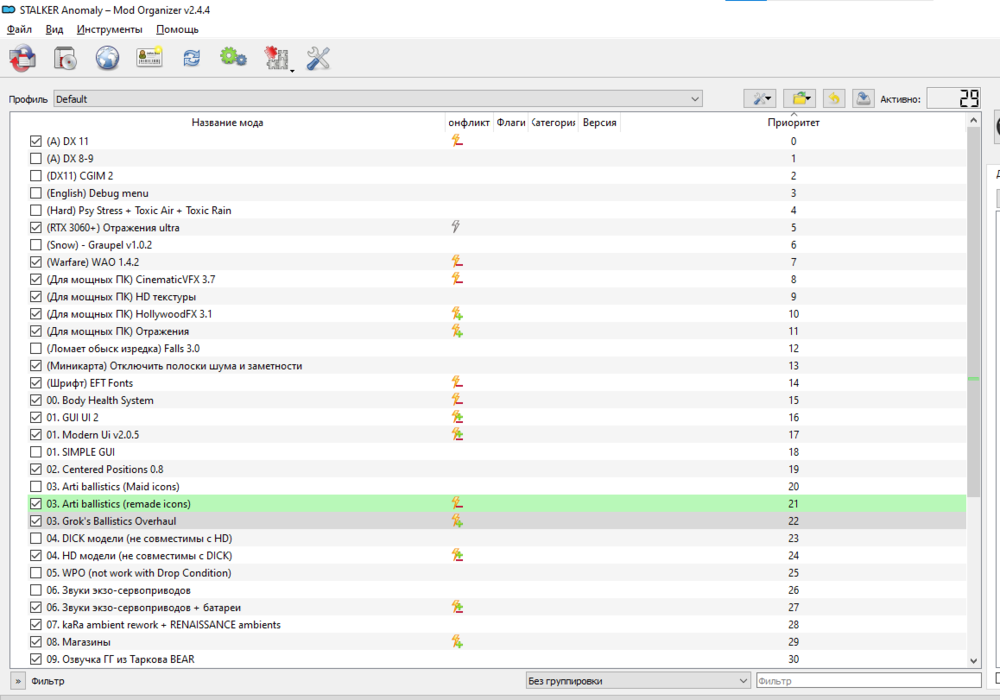Open the Nexus globe icon in toolbar
1000x700 pixels.
(107, 59)
